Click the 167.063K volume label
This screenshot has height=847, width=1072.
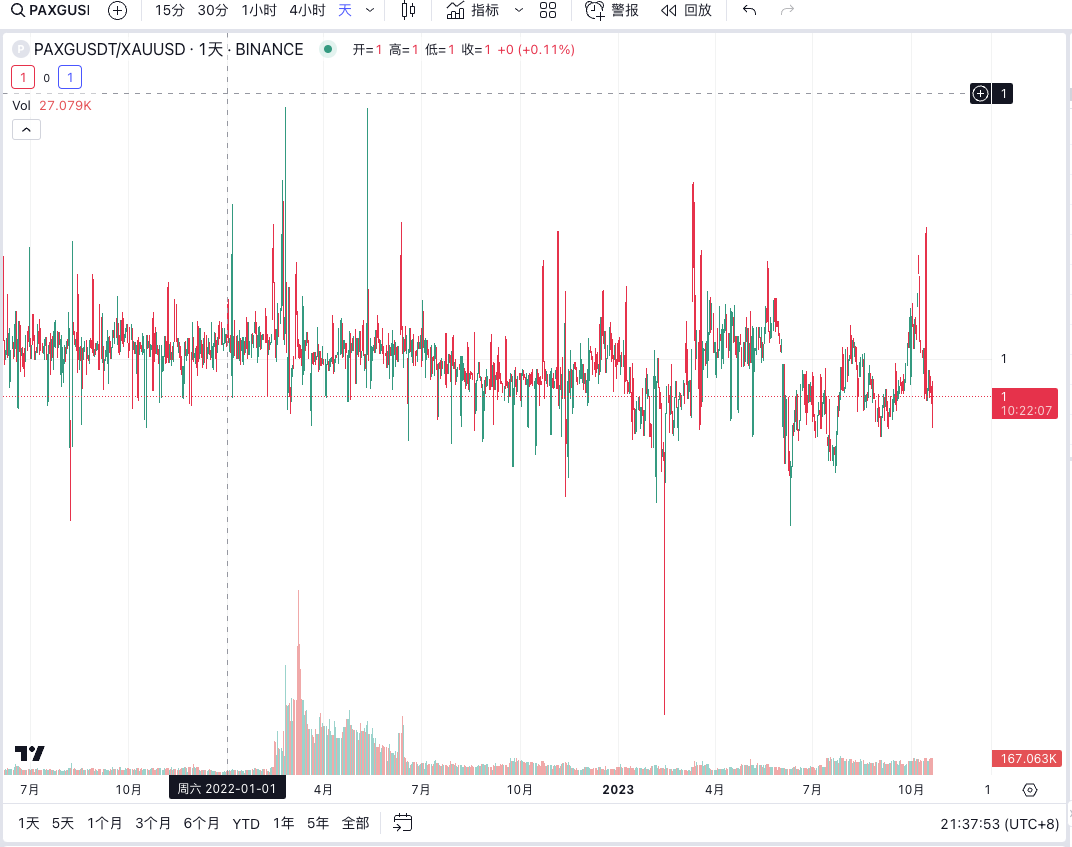tap(1027, 758)
